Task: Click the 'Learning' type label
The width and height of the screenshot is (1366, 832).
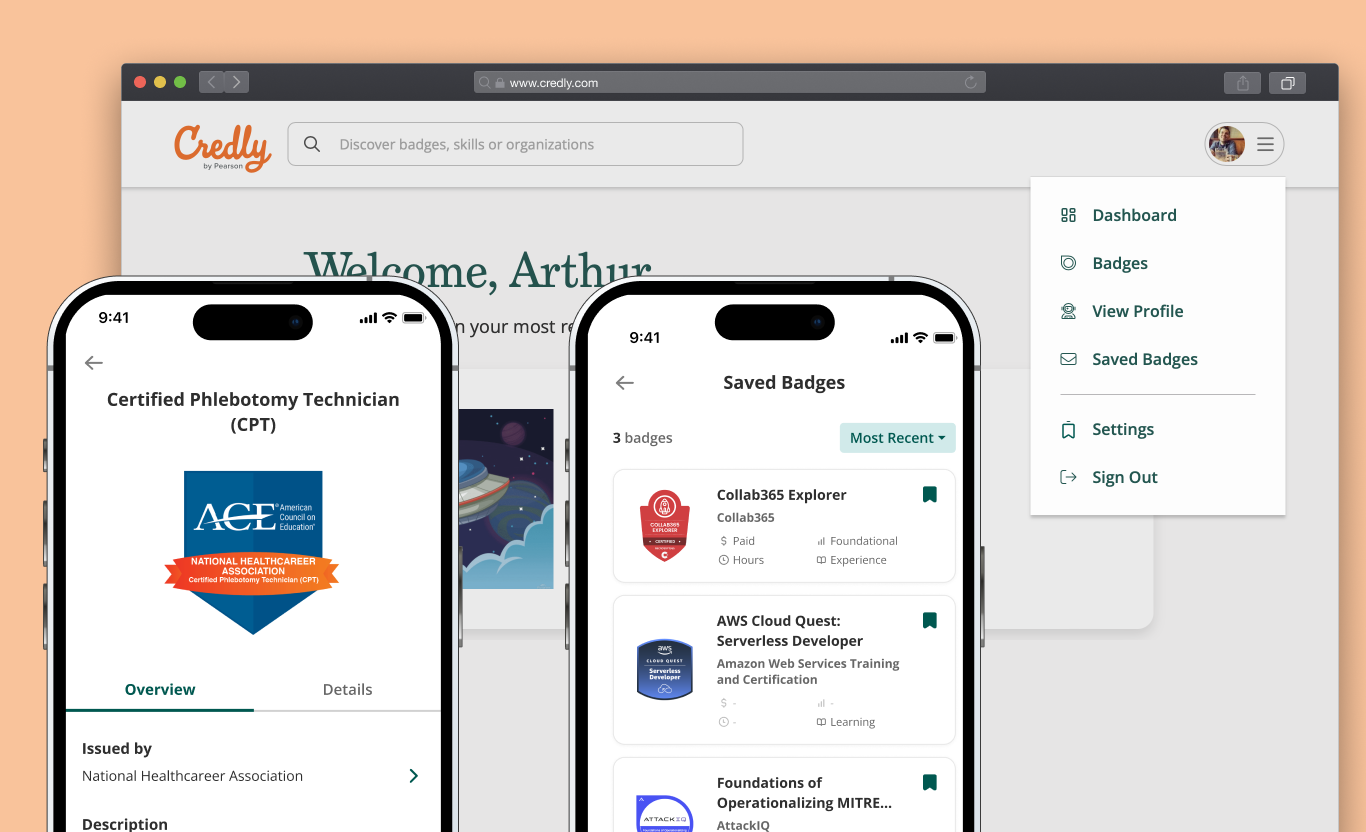Action: [852, 722]
